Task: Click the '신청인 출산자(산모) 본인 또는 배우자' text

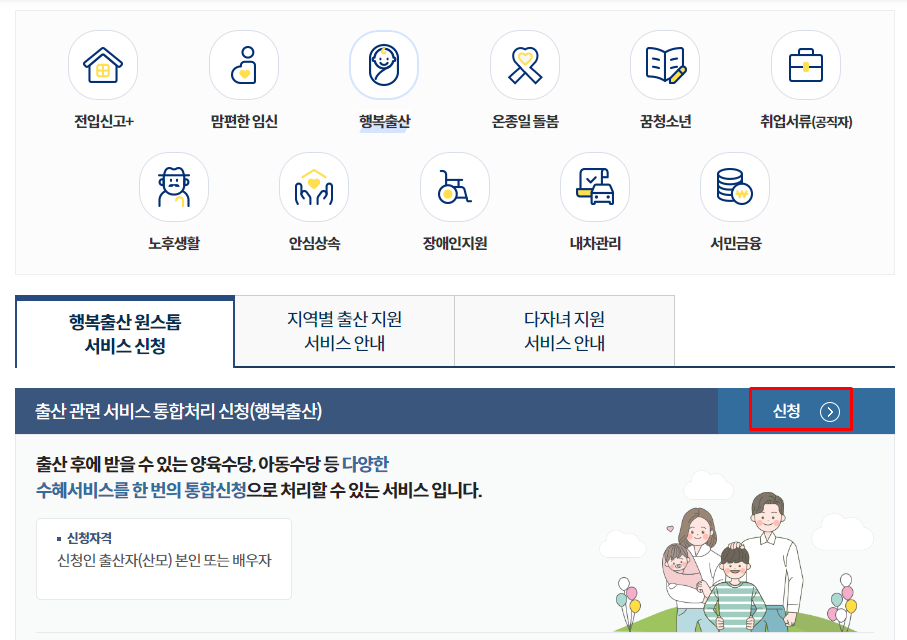Action: (x=164, y=560)
